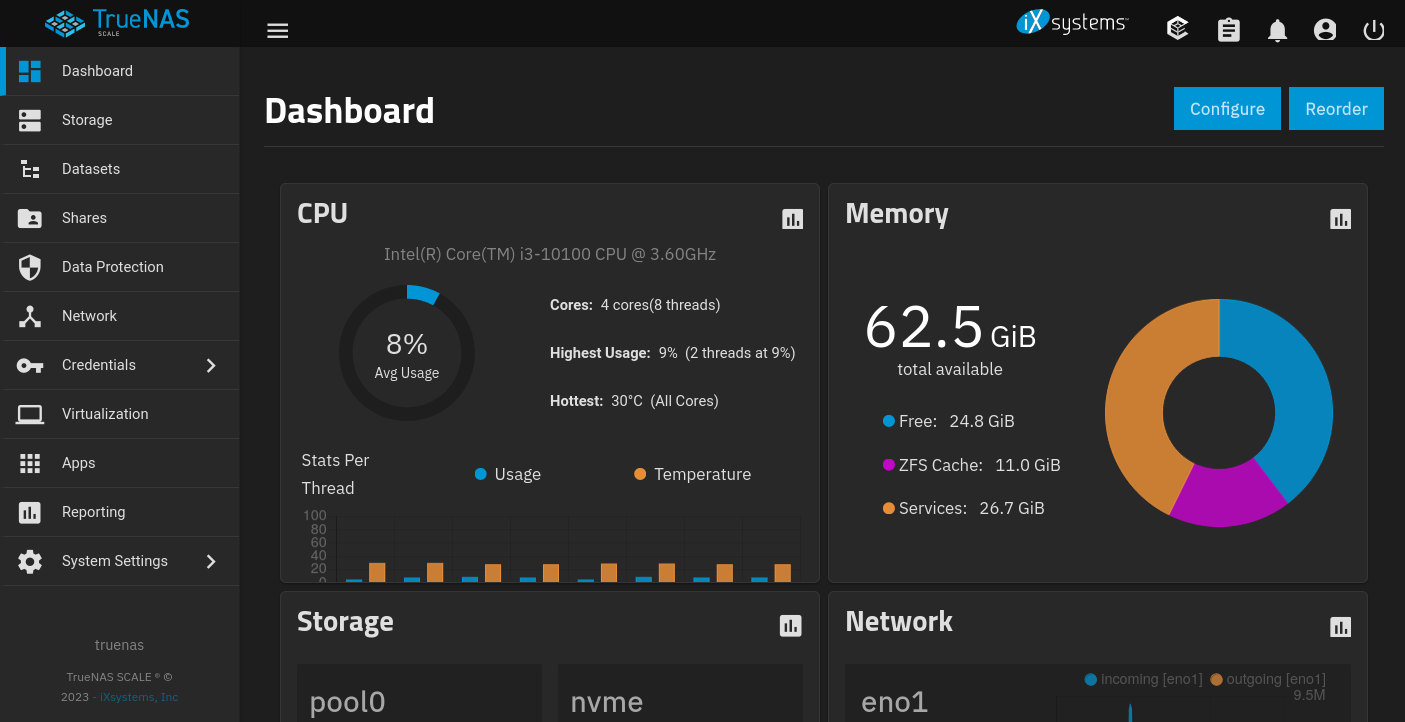Click the Storage sidebar icon
1405x722 pixels.
tap(30, 120)
